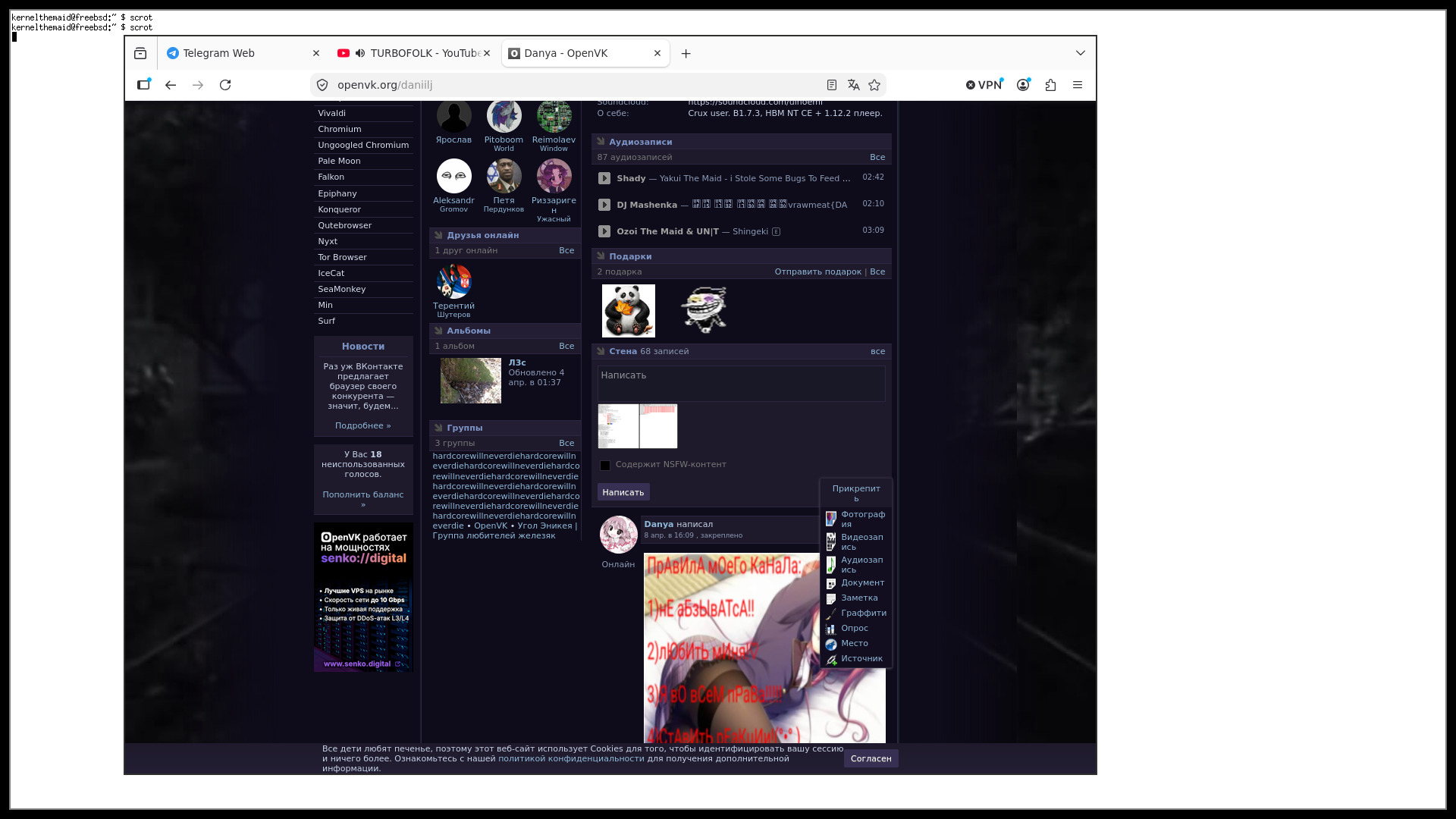Image resolution: width=1456 pixels, height=819 pixels.
Task: Select the Место attach icon
Action: [831, 644]
